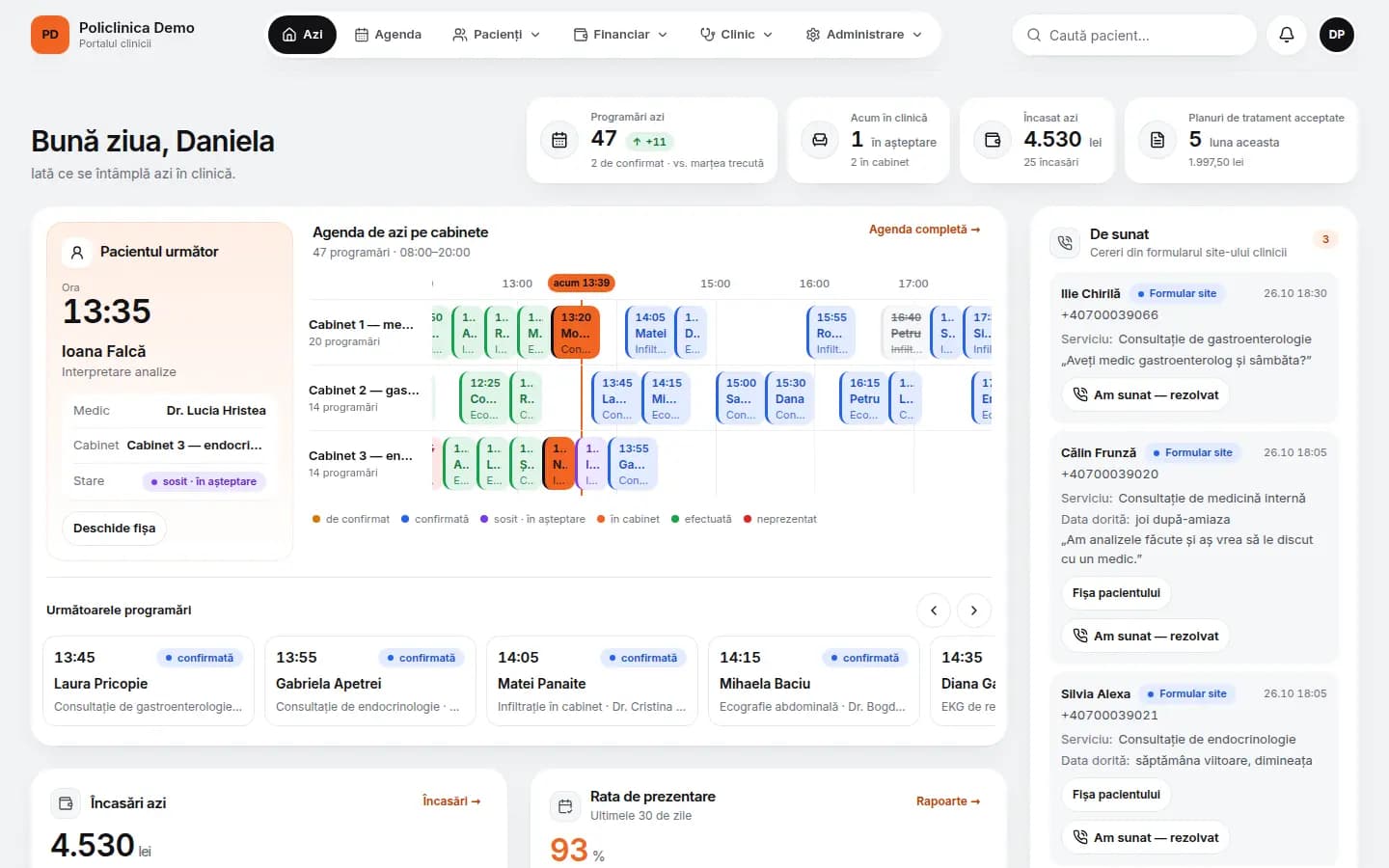
Task: Click the phone icon next to De sunat
Action: click(x=1065, y=243)
